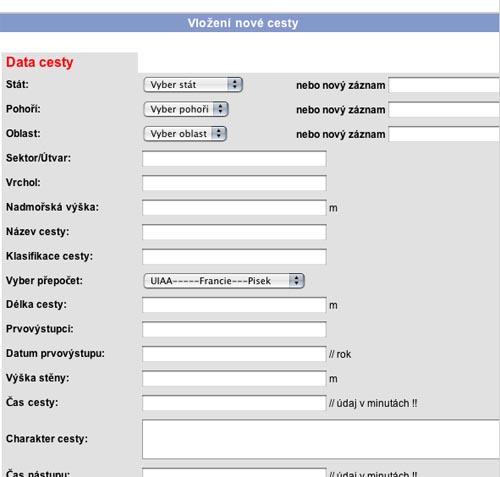
Task: Focus the Vrchol text field
Action: (234, 183)
